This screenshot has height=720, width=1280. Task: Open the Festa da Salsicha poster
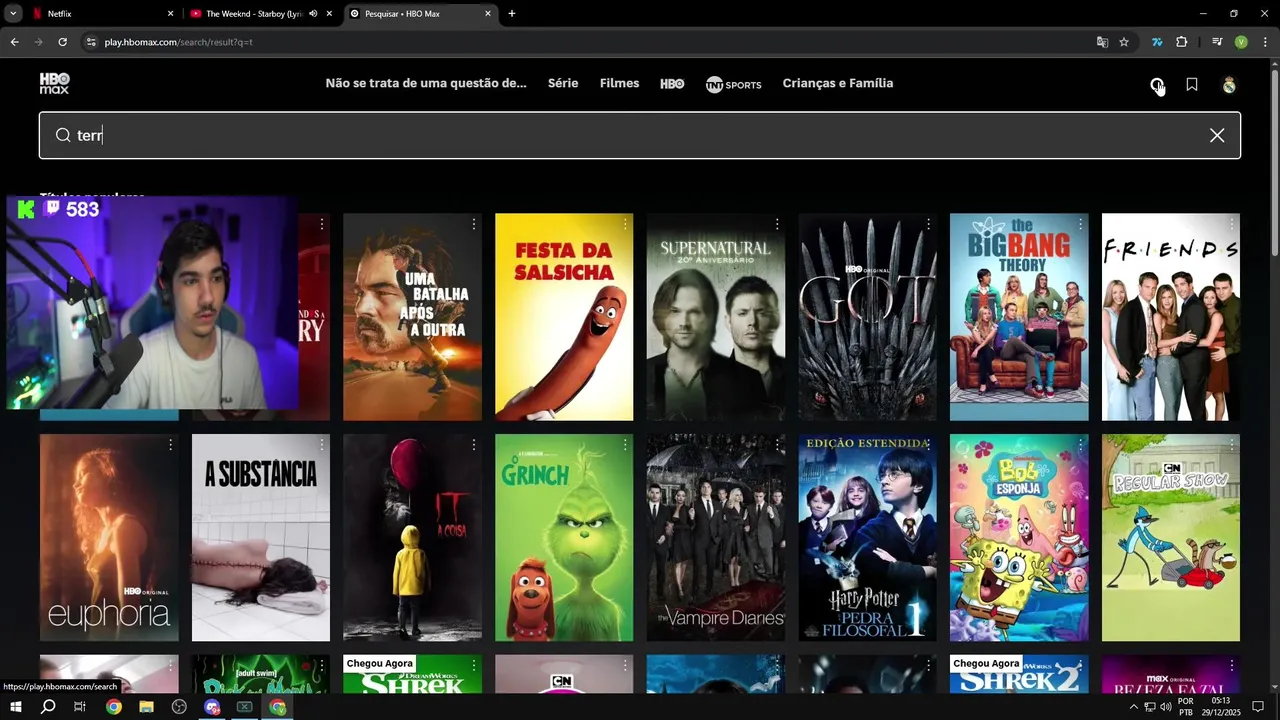point(564,317)
